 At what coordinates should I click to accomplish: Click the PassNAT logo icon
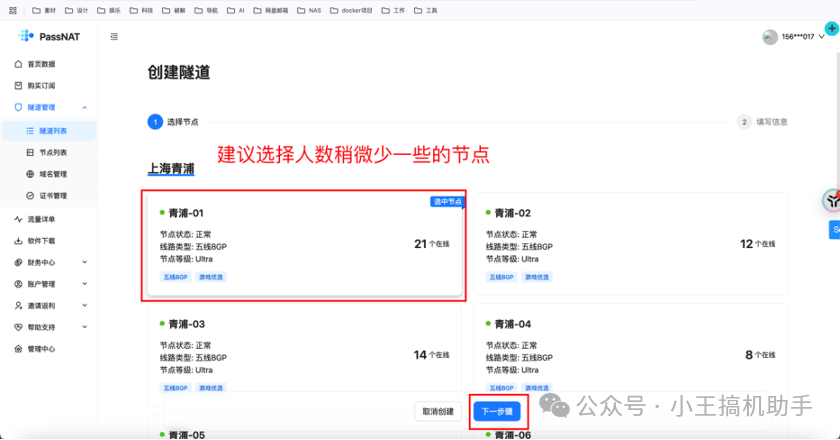tap(25, 37)
